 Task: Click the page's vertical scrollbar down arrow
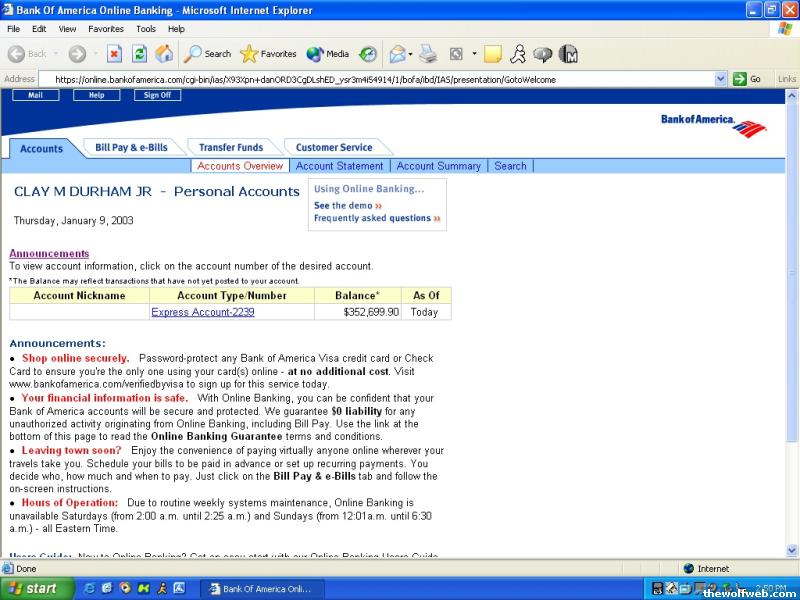792,550
